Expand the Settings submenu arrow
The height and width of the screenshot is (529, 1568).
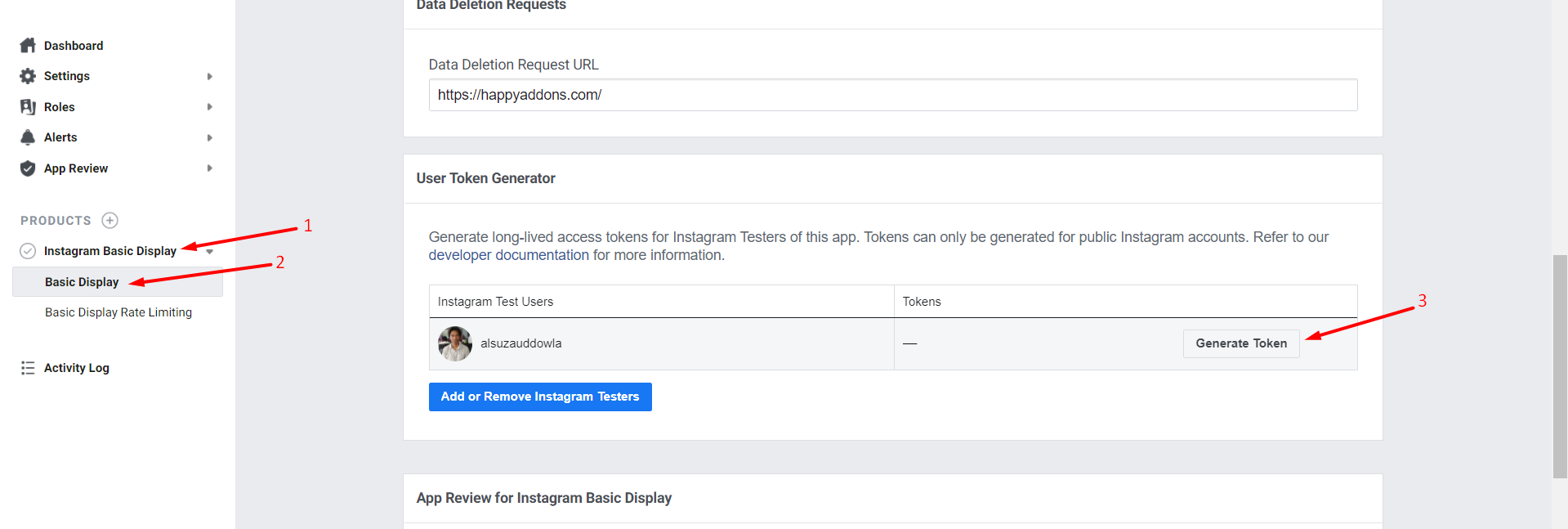[210, 77]
